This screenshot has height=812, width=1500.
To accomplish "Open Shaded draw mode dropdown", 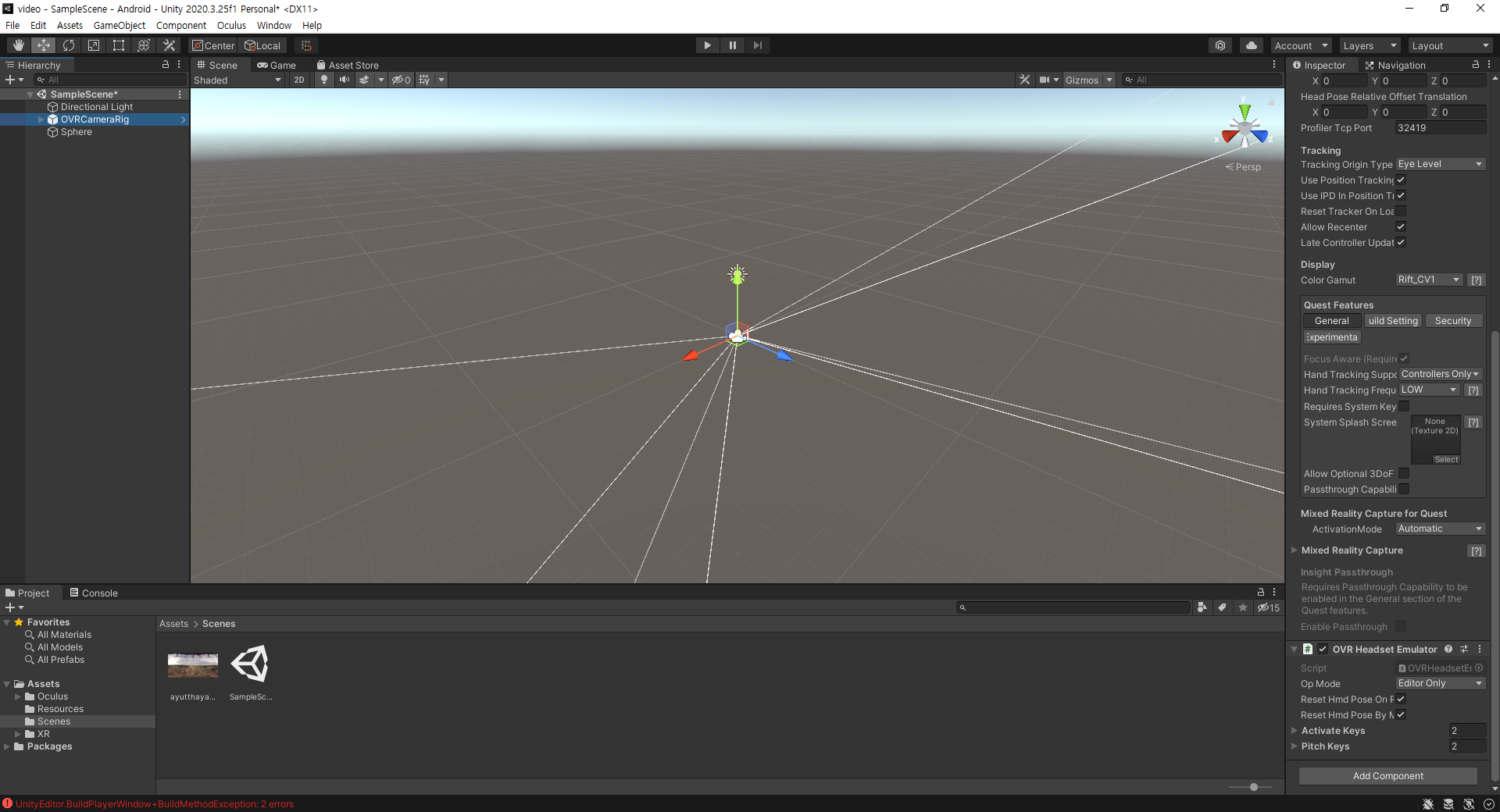I will (237, 80).
